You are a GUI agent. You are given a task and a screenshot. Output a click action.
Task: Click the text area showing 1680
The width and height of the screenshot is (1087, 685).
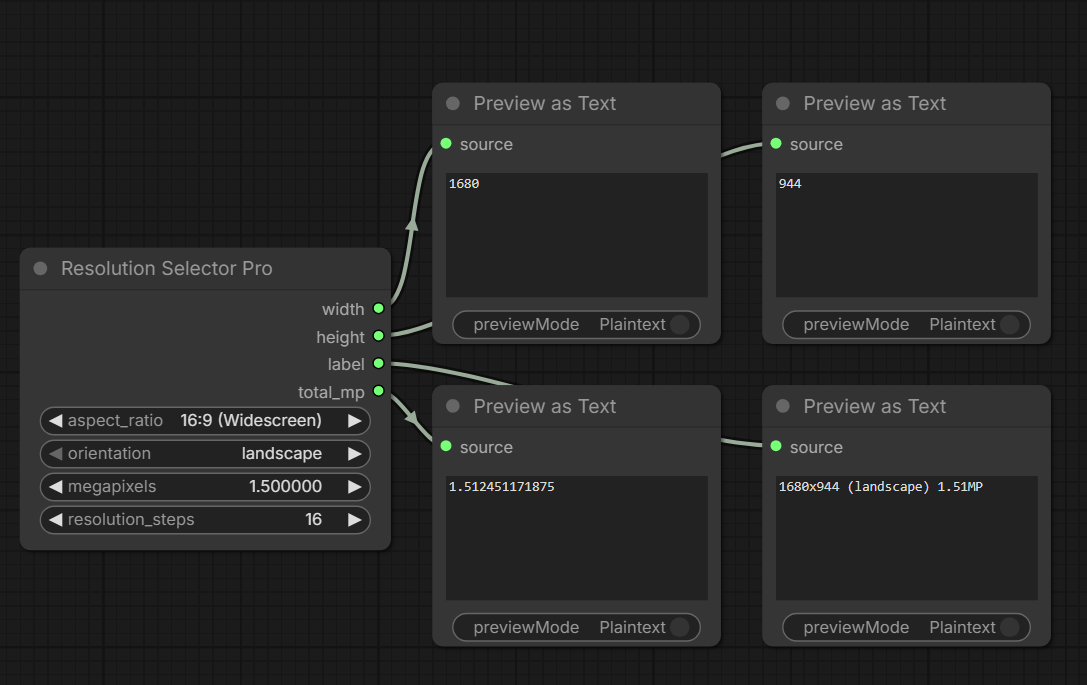577,235
